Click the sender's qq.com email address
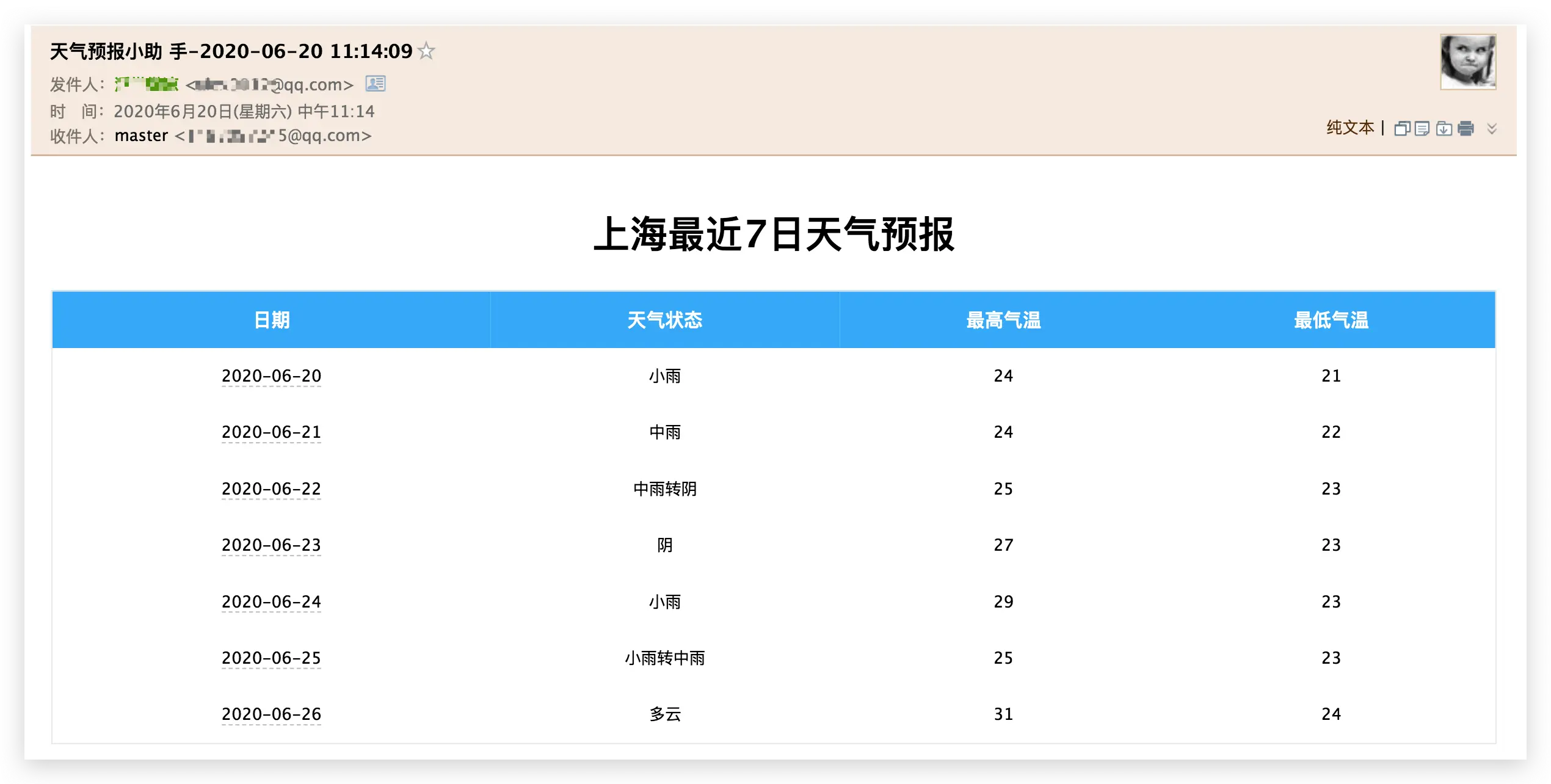The height and width of the screenshot is (784, 1551). pos(269,85)
